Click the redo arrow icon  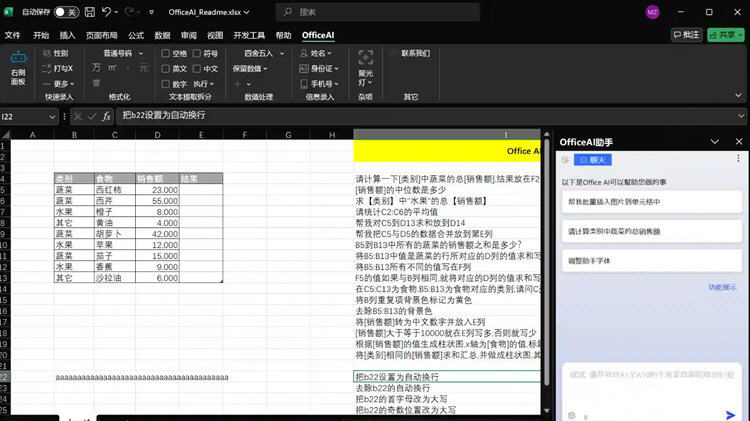pyautogui.click(x=129, y=12)
